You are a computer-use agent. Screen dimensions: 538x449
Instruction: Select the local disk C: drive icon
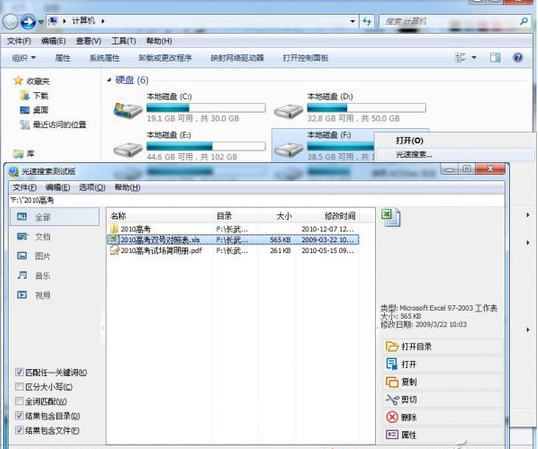click(128, 110)
